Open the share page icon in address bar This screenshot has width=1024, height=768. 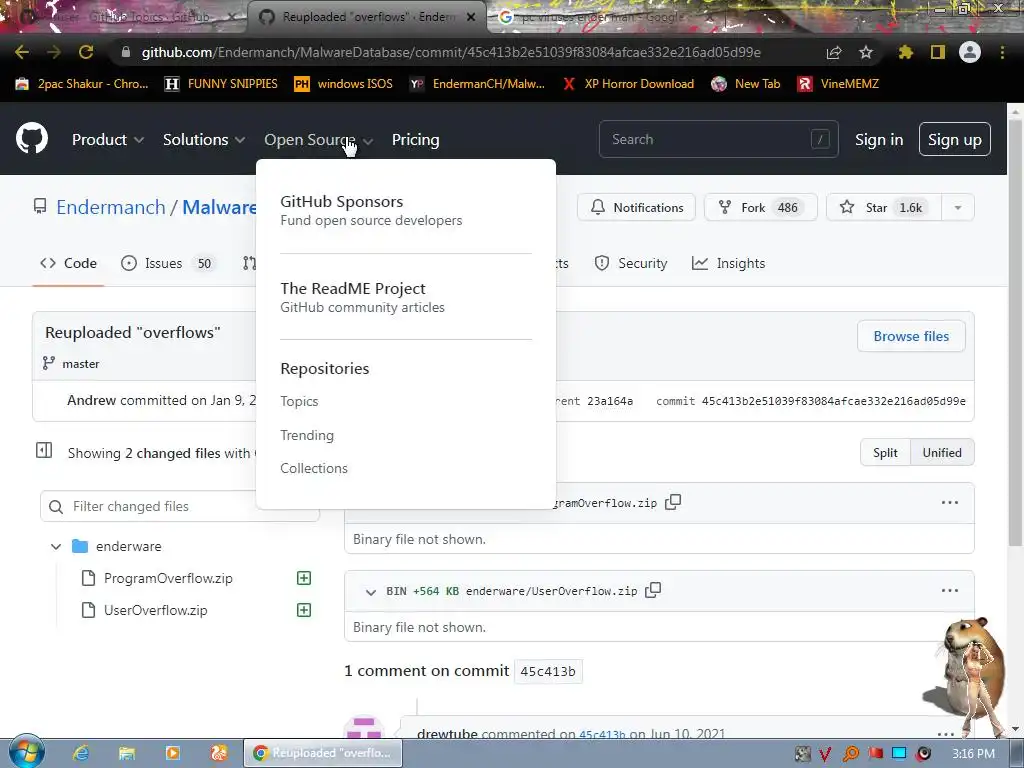(834, 52)
